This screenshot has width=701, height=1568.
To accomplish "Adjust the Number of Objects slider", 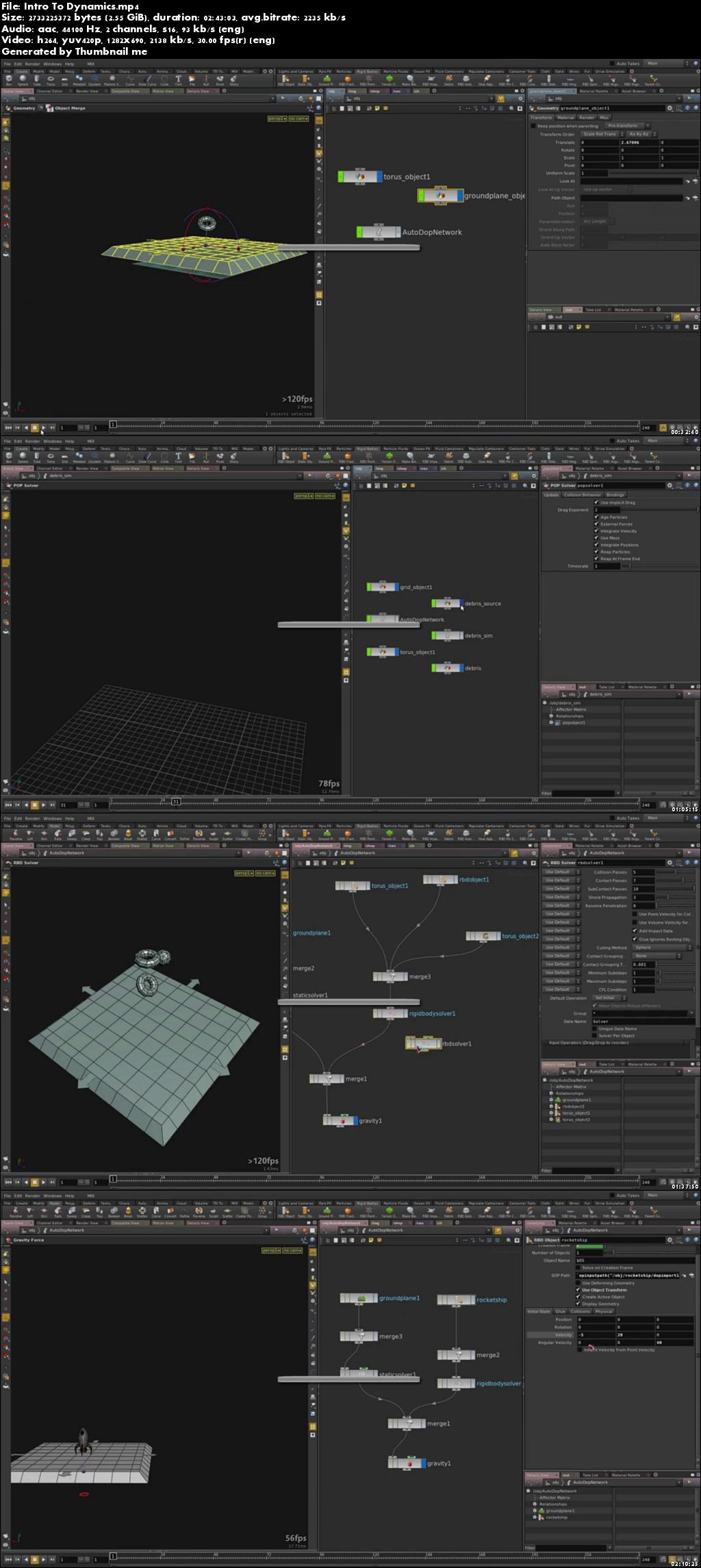I will [650, 1253].
